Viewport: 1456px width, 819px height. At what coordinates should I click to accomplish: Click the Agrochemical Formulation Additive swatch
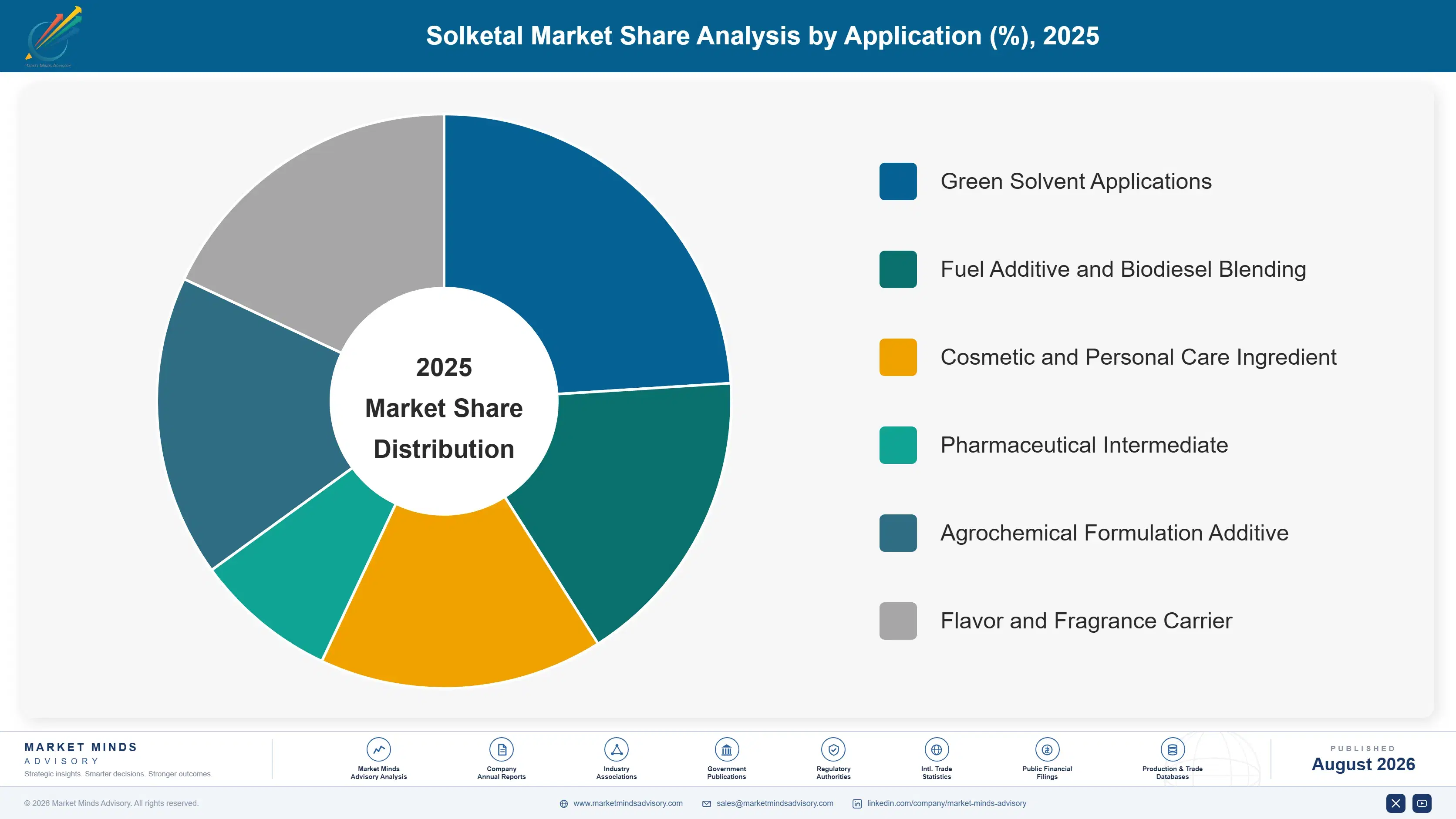pyautogui.click(x=897, y=533)
